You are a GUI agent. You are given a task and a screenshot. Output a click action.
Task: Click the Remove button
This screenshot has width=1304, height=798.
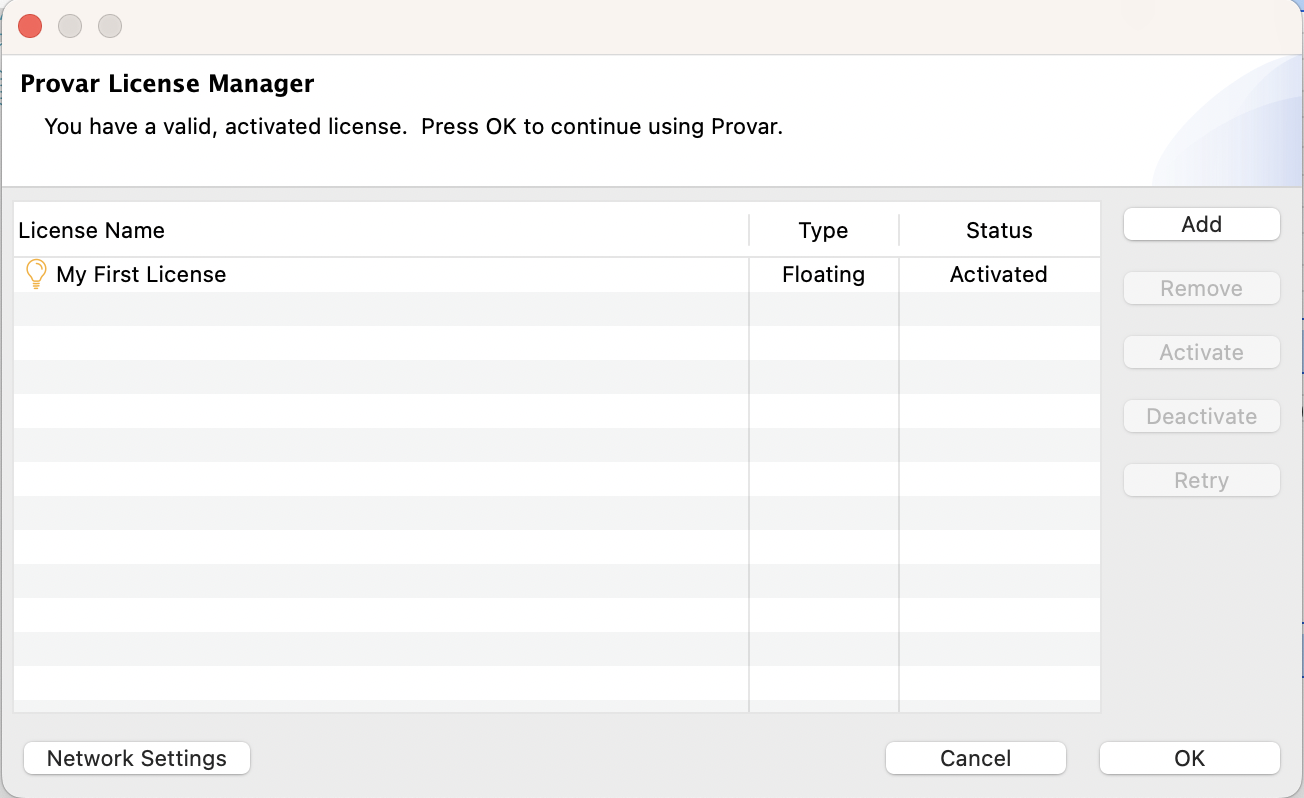pyautogui.click(x=1202, y=288)
